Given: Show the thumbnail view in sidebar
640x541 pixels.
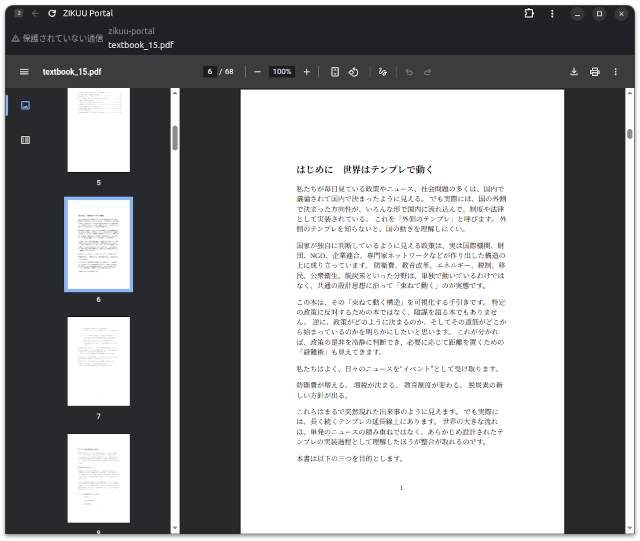Looking at the screenshot, I should 25,105.
